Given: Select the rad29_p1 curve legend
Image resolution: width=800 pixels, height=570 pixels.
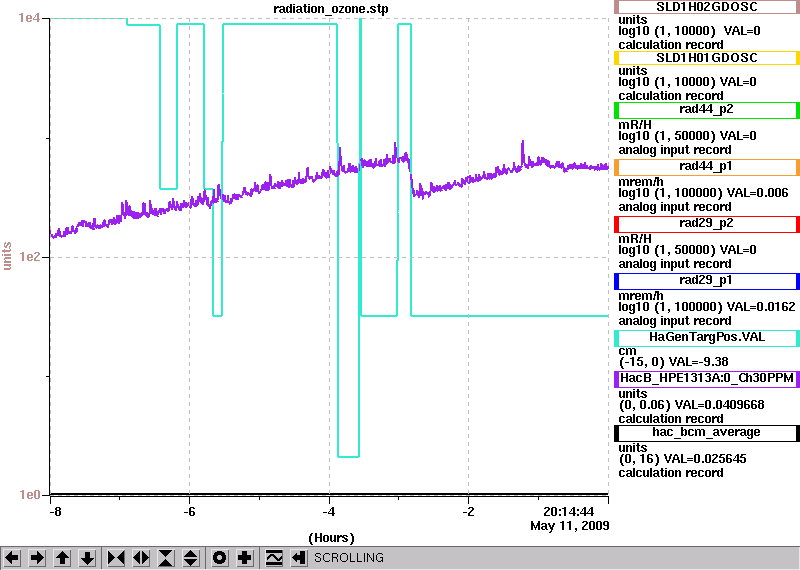Looking at the screenshot, I should pyautogui.click(x=707, y=281).
